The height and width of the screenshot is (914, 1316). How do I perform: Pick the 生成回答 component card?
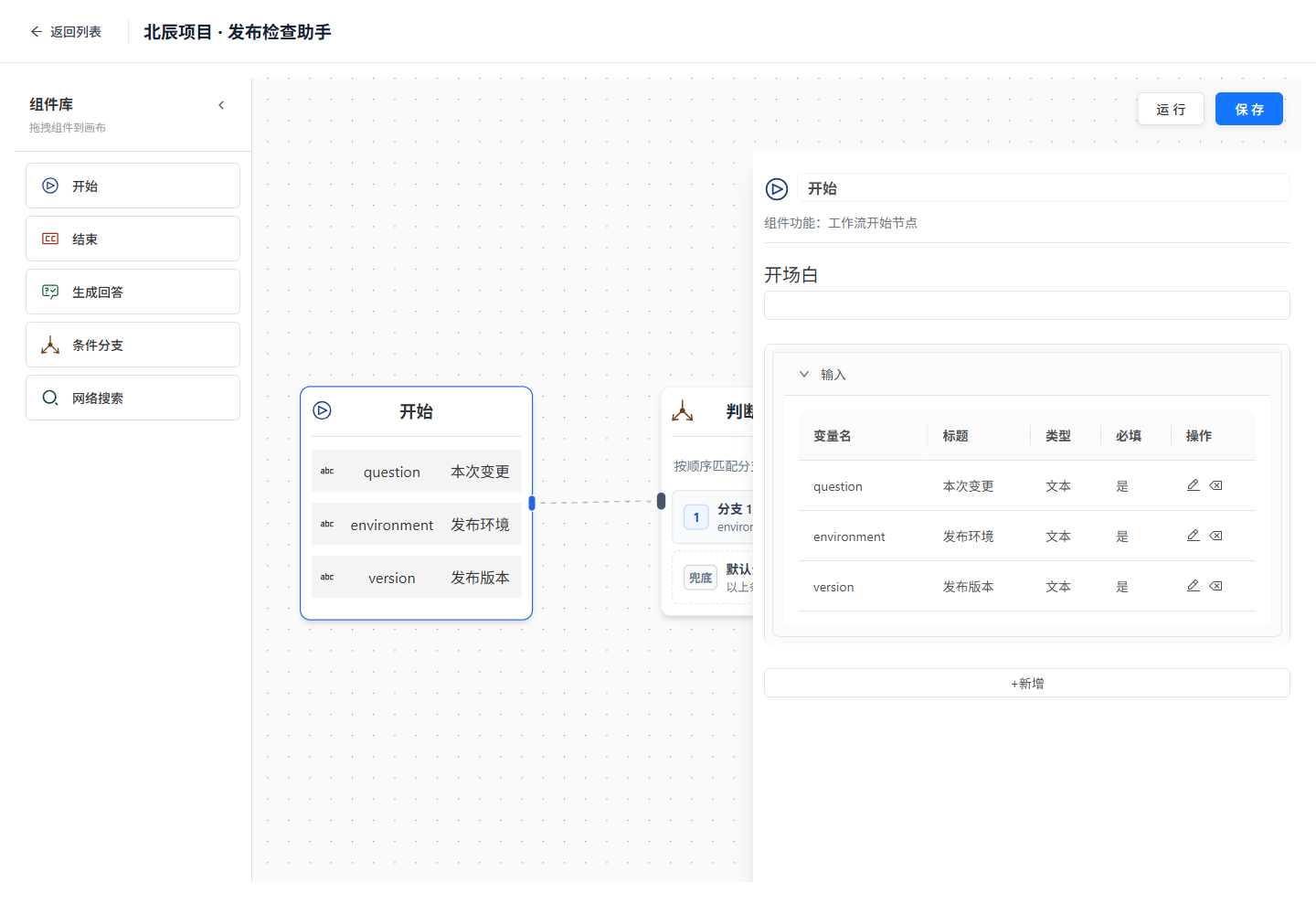(x=133, y=292)
